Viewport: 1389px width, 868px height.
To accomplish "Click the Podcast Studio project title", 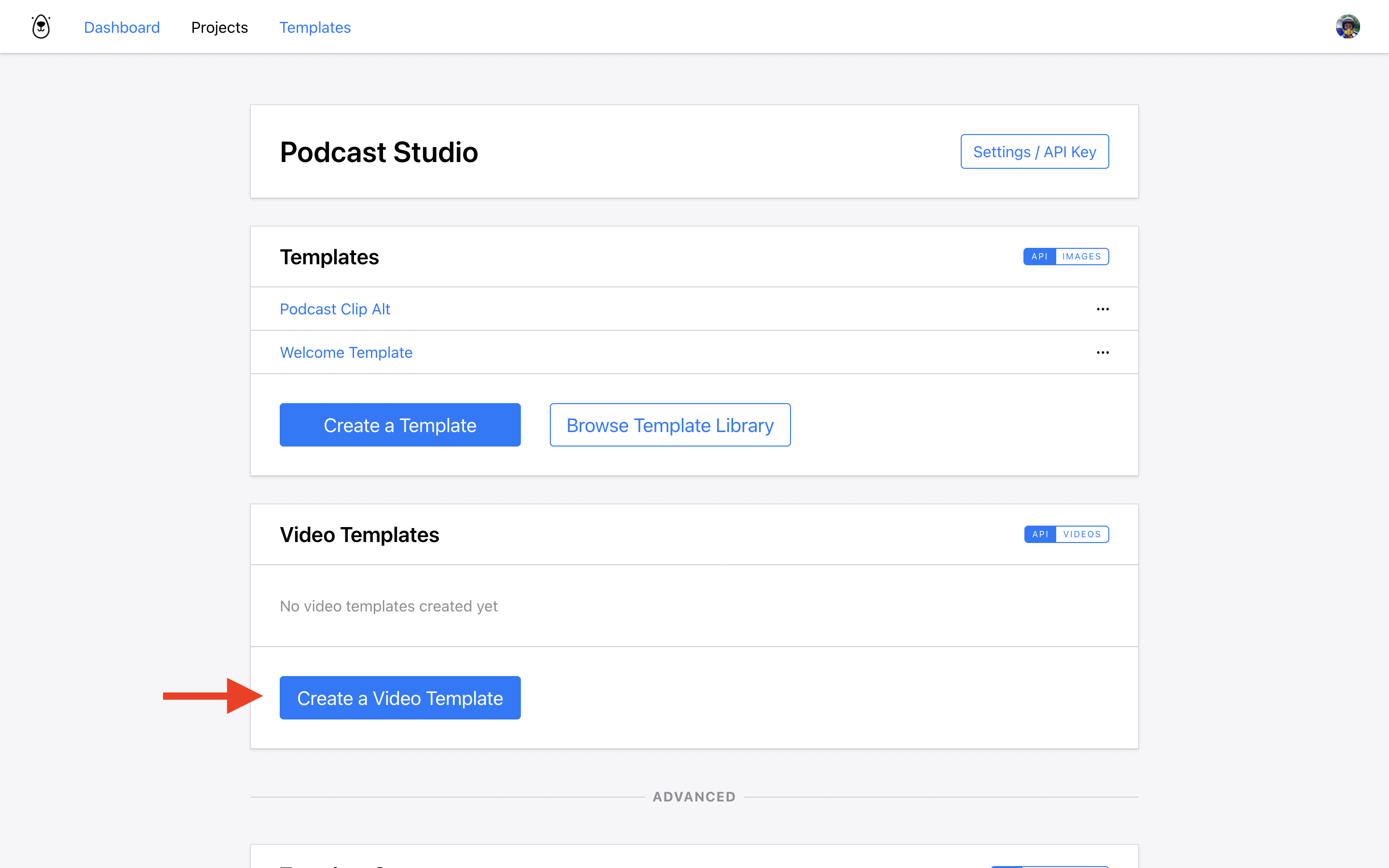I will point(379,152).
